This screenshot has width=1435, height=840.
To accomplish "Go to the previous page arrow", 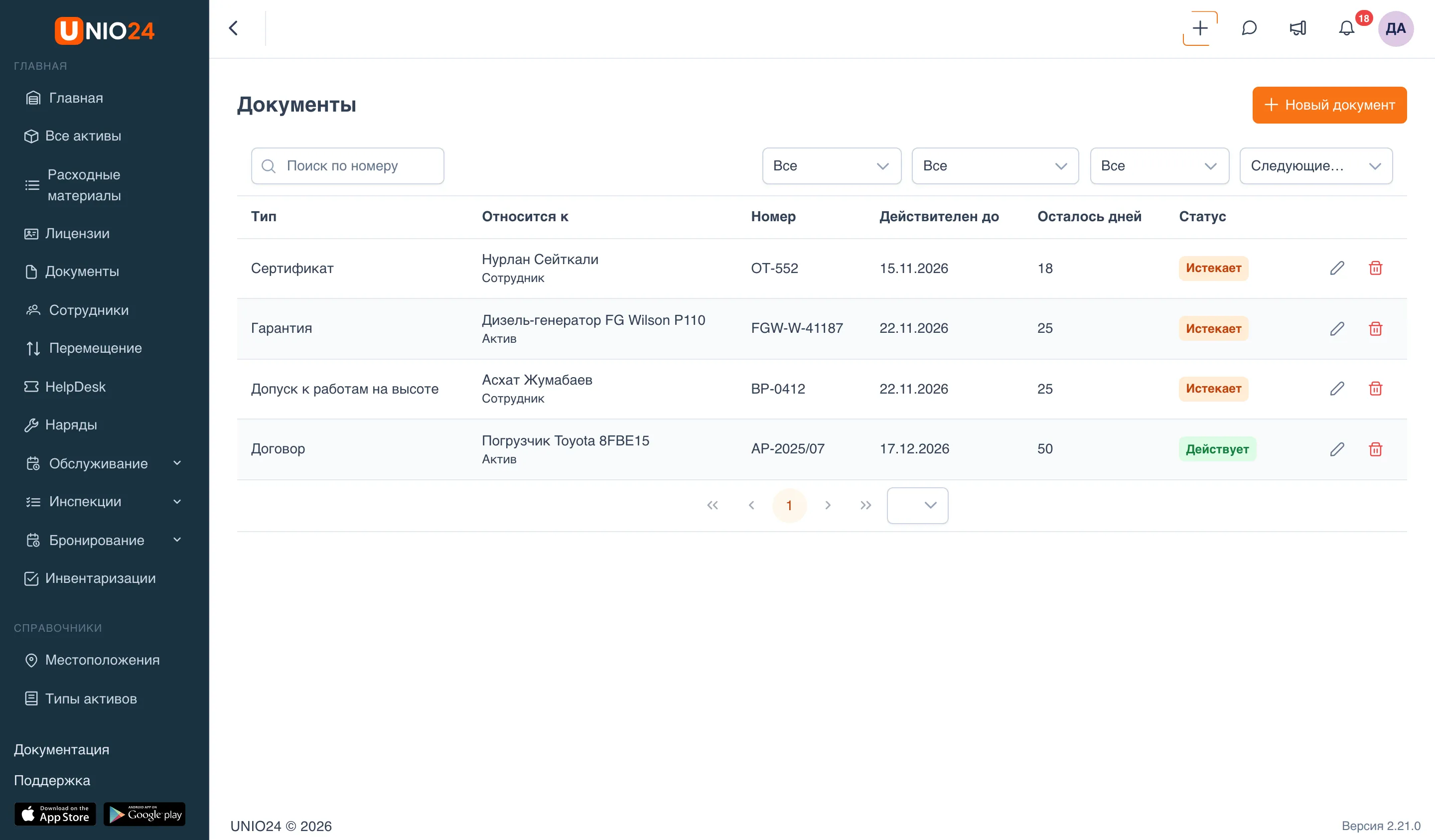I will [751, 506].
